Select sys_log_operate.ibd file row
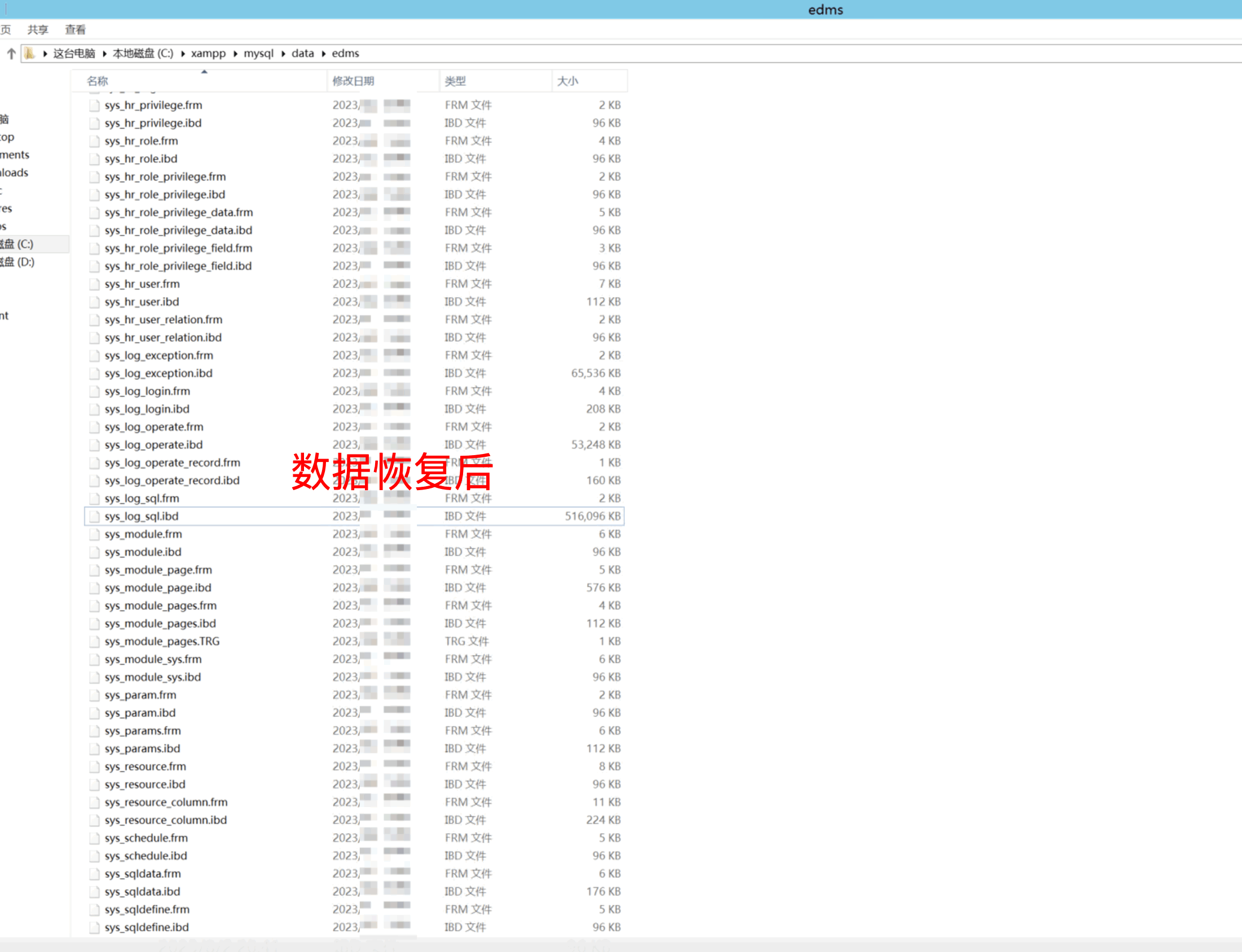 pos(153,445)
